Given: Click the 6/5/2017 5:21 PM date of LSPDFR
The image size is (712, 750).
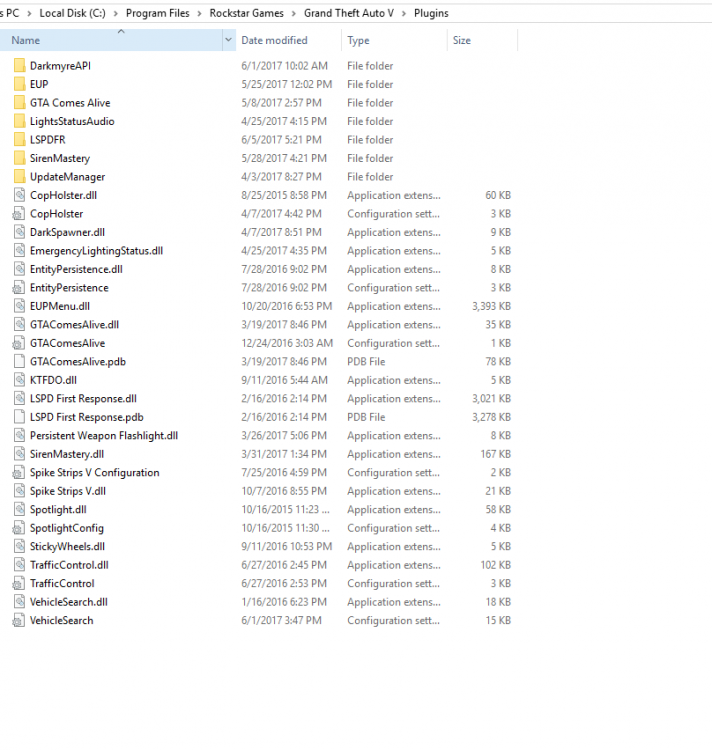Looking at the screenshot, I should [281, 140].
